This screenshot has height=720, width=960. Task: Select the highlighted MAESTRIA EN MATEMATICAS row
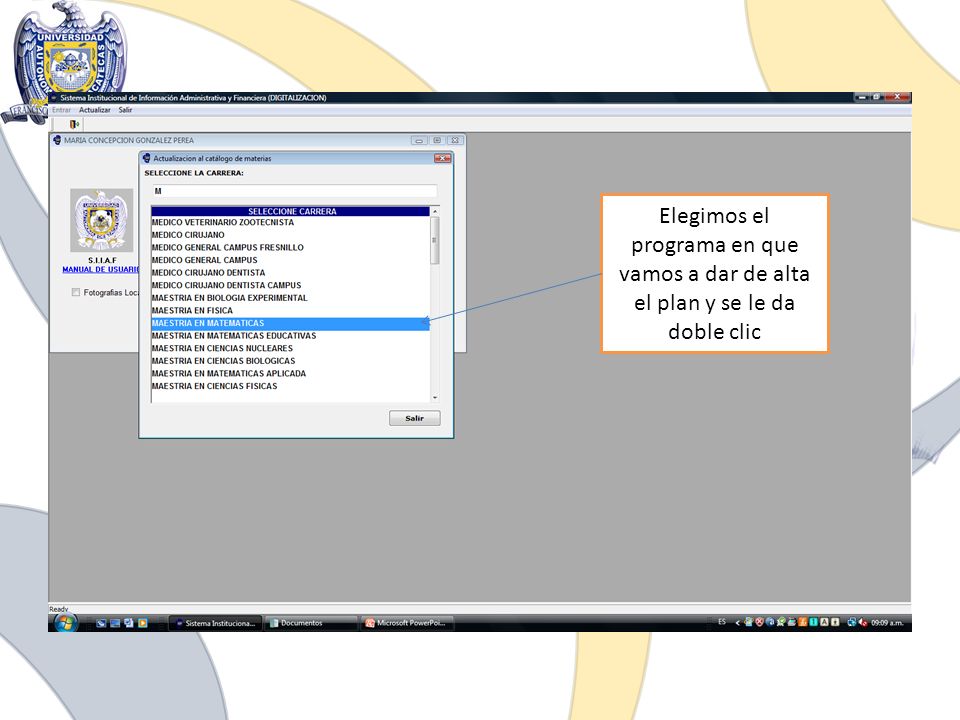pyautogui.click(x=291, y=323)
